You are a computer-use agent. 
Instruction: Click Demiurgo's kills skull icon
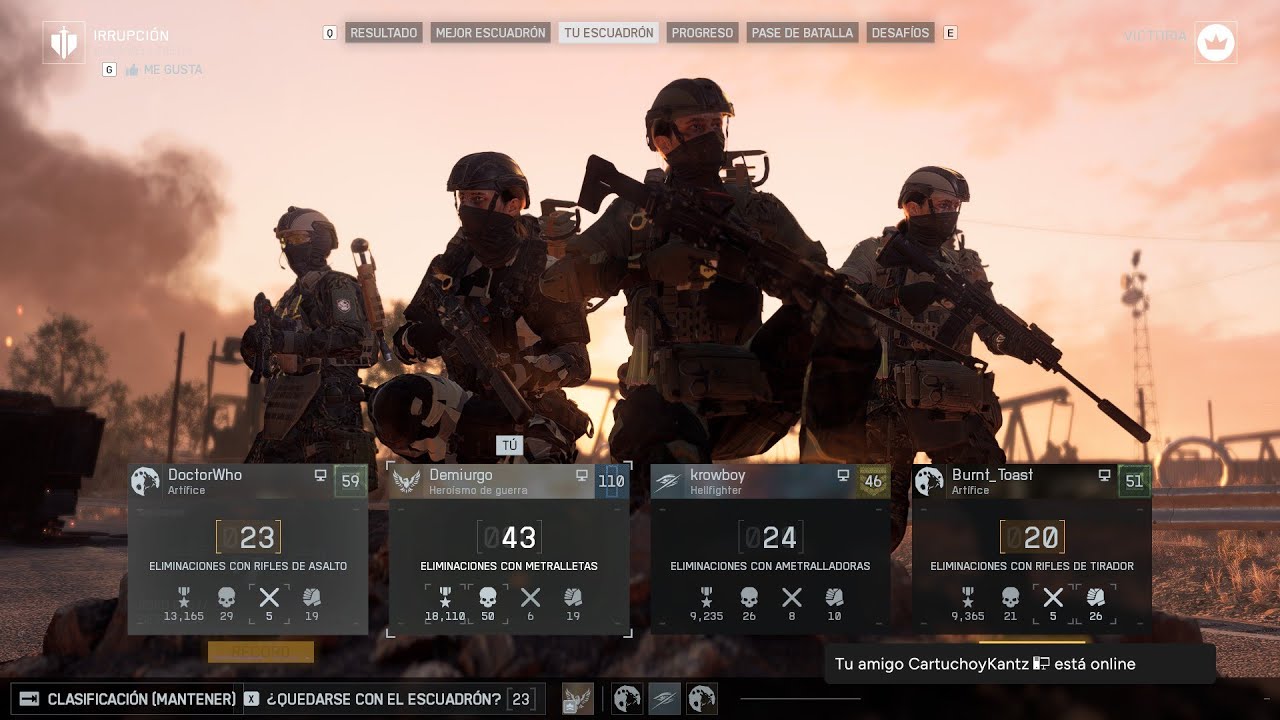[x=487, y=597]
